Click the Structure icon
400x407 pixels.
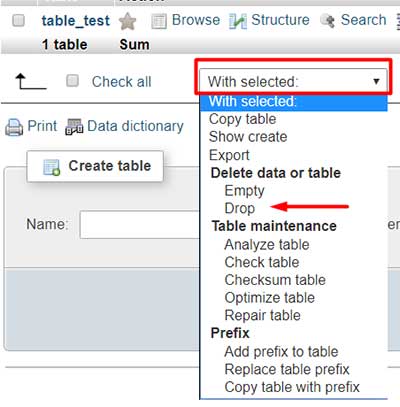pyautogui.click(x=238, y=21)
